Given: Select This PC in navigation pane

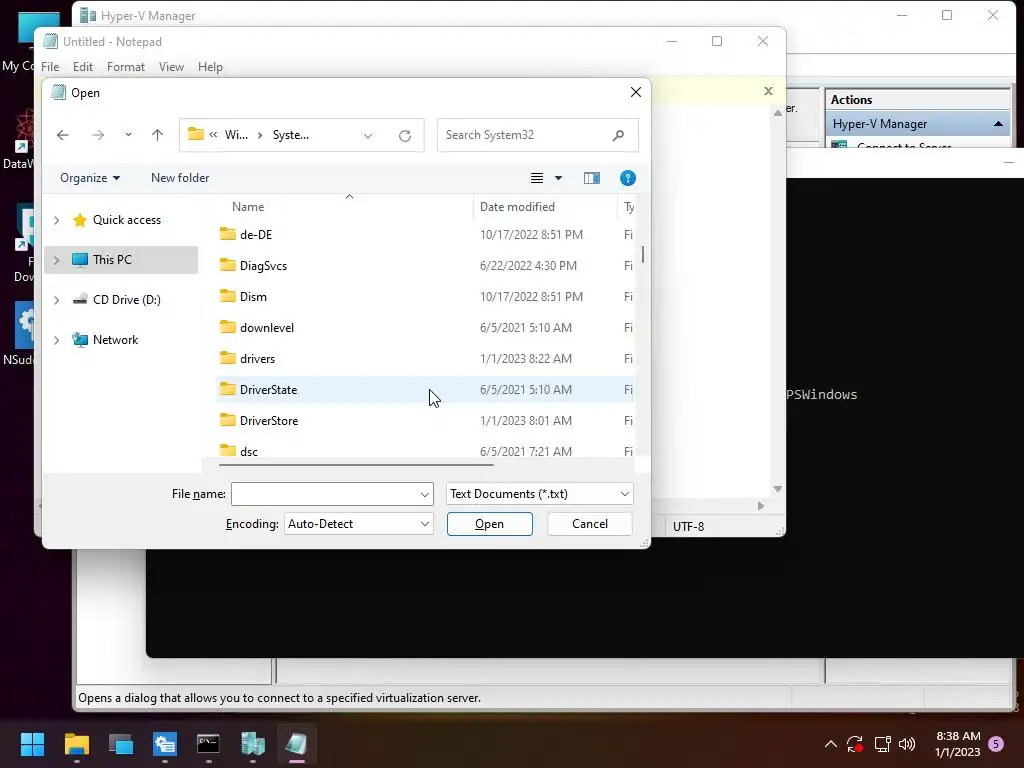Looking at the screenshot, I should pos(112,260).
